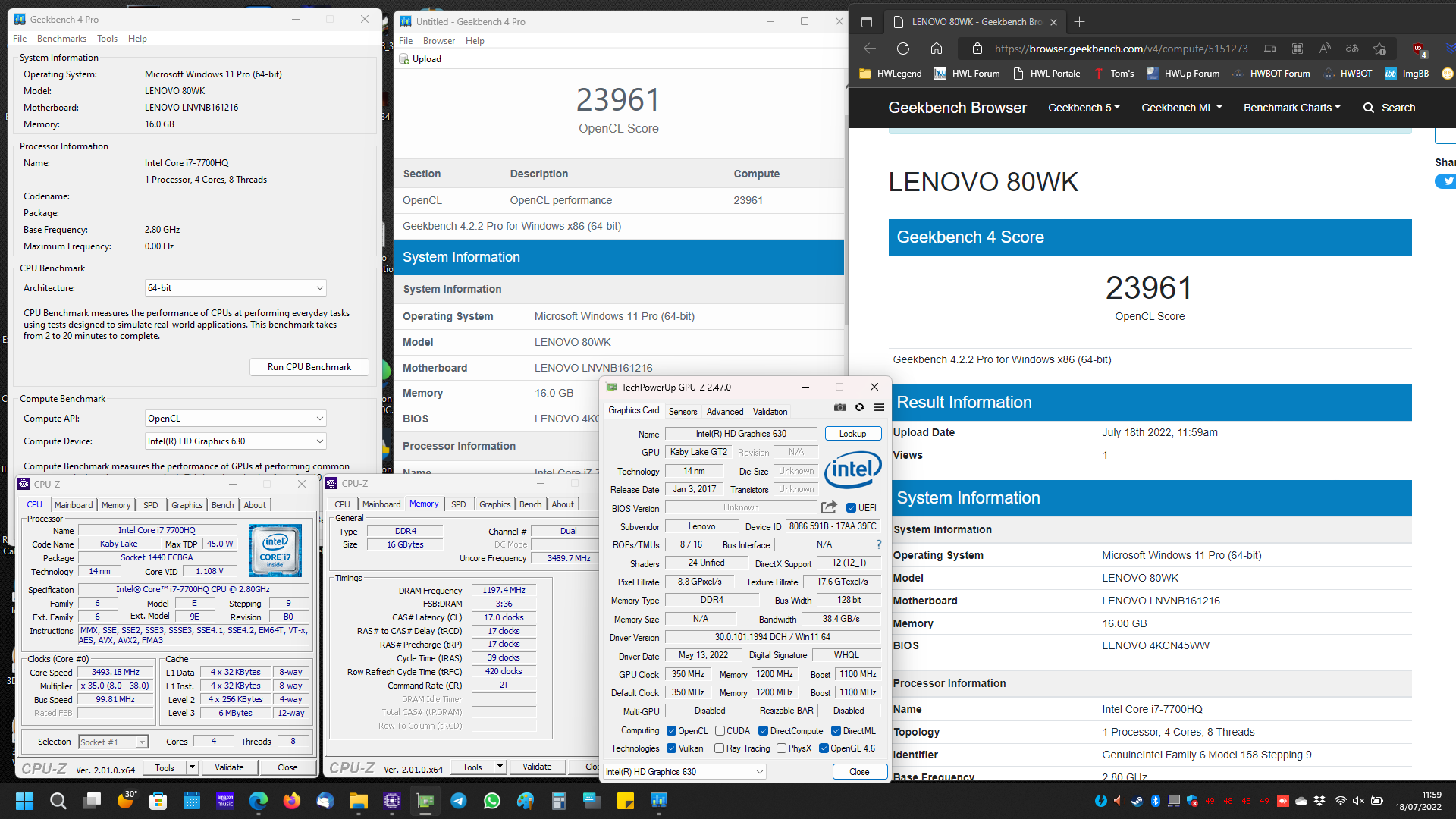The height and width of the screenshot is (819, 1456).
Task: Switch to the SPD tab in right CPU-Z
Action: [459, 504]
